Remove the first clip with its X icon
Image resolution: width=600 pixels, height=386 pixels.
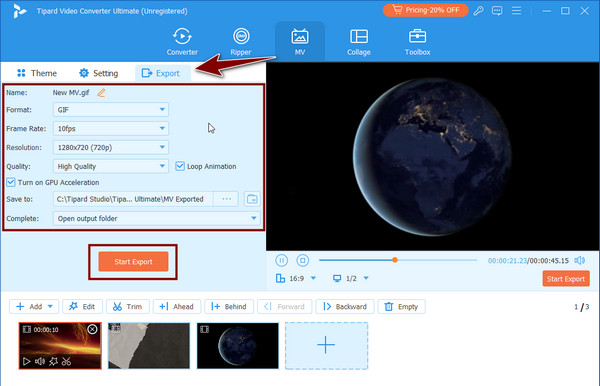92,329
